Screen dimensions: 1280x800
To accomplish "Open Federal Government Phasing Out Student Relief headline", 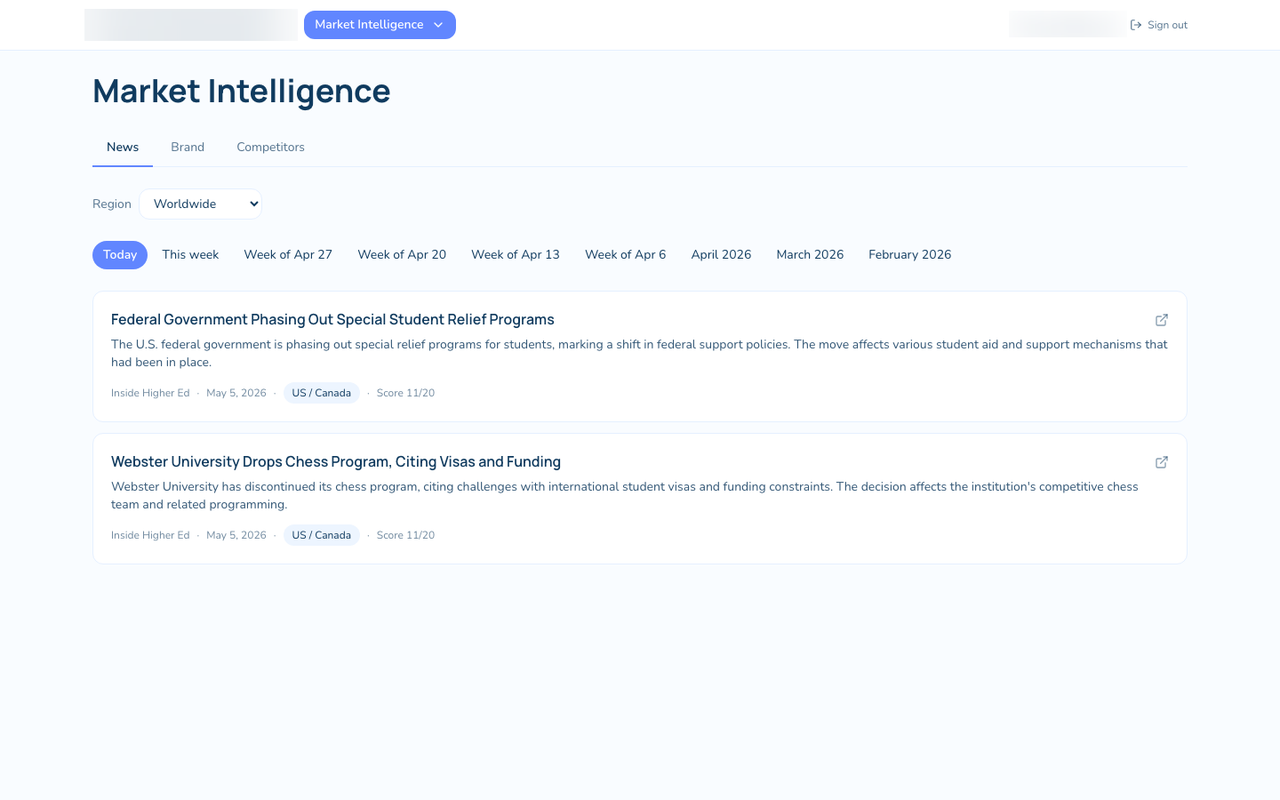I will click(x=332, y=320).
